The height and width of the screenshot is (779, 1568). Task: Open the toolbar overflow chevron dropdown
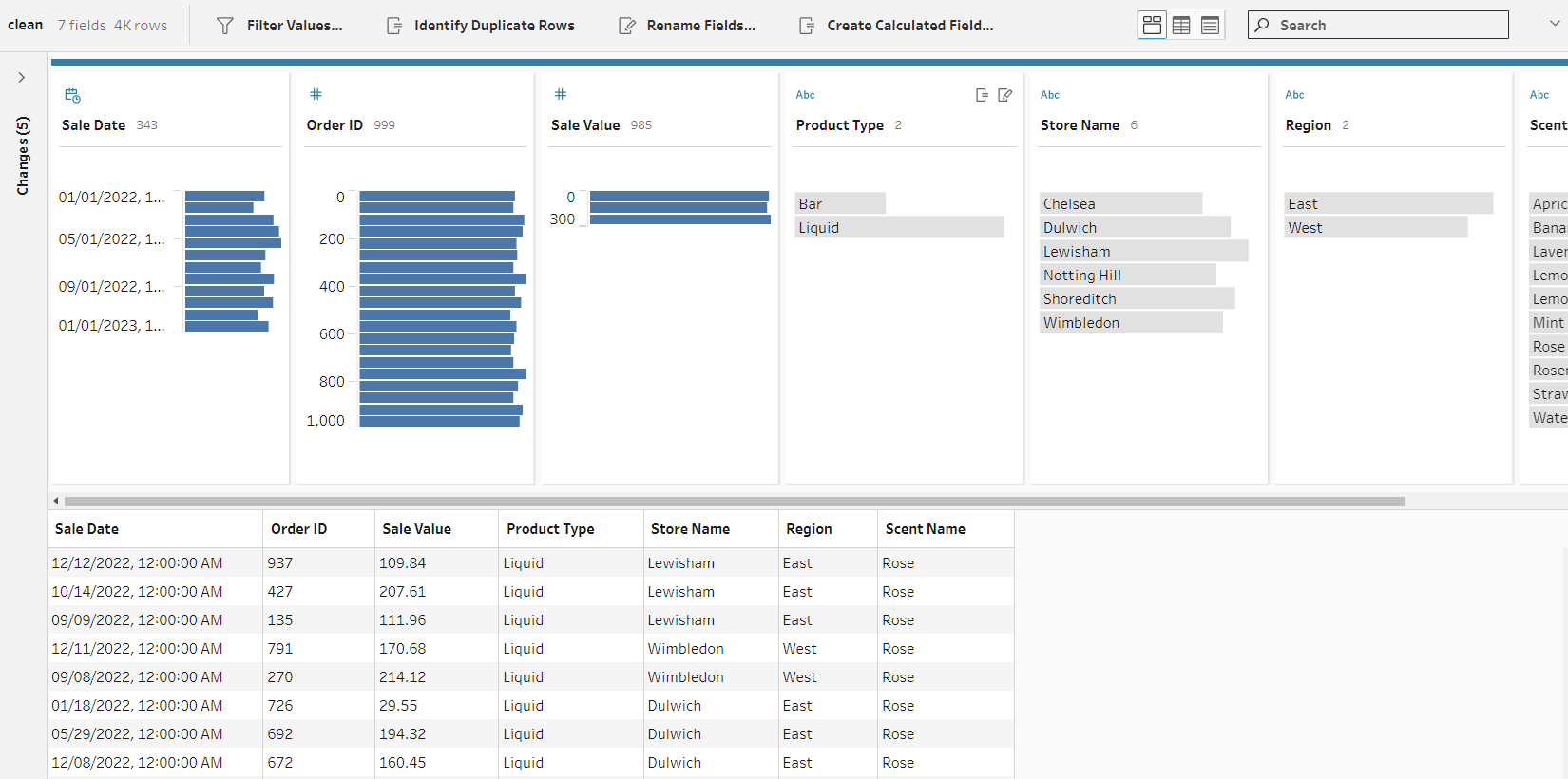coord(1554,24)
